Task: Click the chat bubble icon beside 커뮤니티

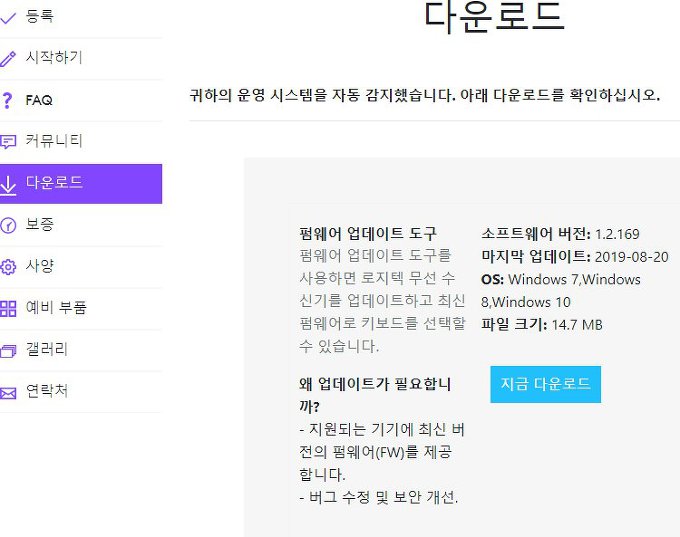Action: [8, 142]
